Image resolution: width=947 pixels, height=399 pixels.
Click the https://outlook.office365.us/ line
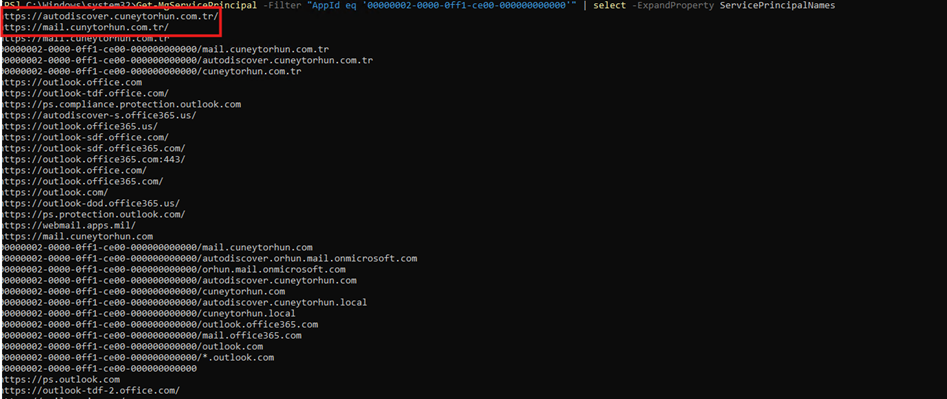click(x=79, y=126)
